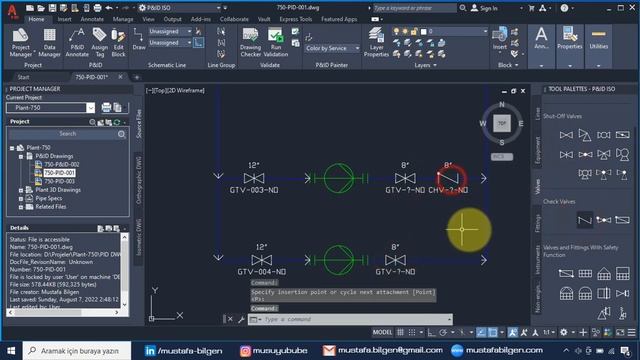Image resolution: width=640 pixels, height=360 pixels.
Task: Collapse the Plant-750 tree node
Action: (12, 148)
